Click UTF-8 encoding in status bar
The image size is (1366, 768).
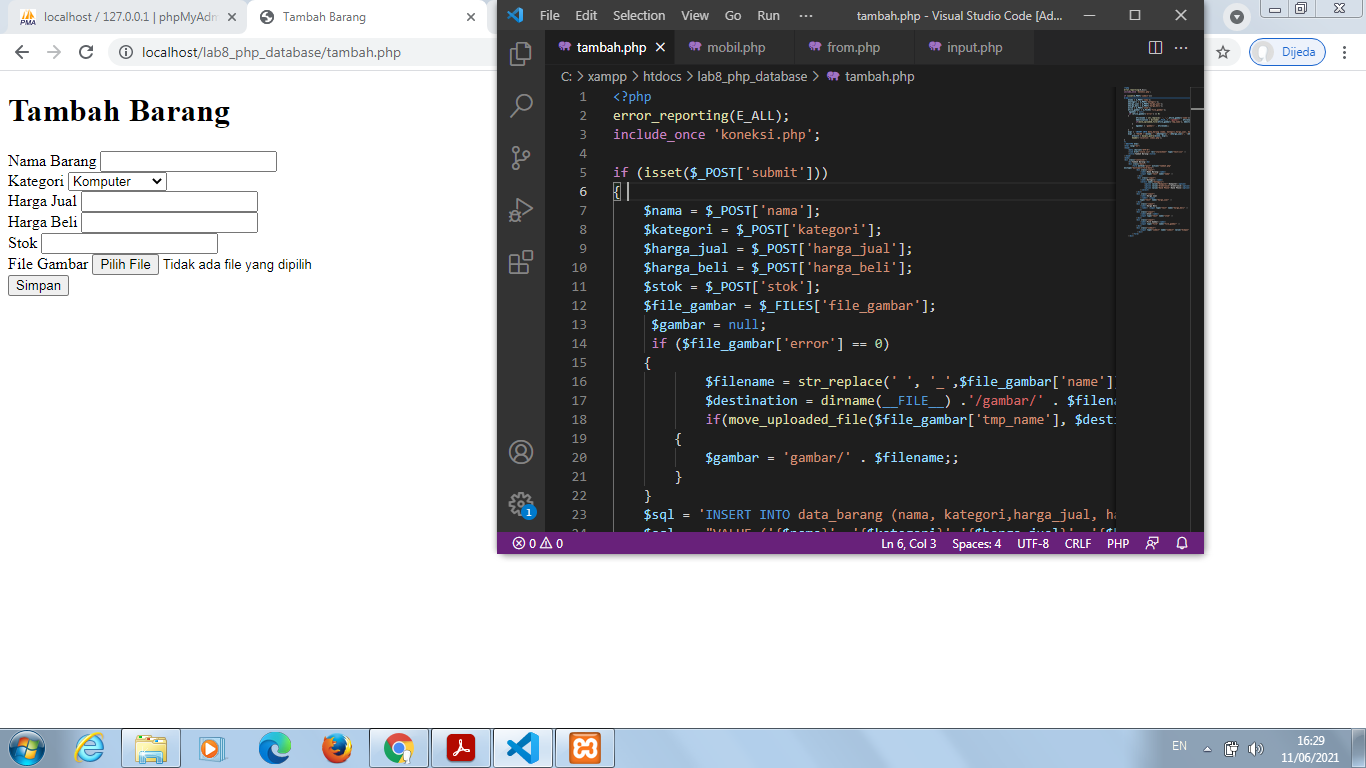pos(1033,544)
